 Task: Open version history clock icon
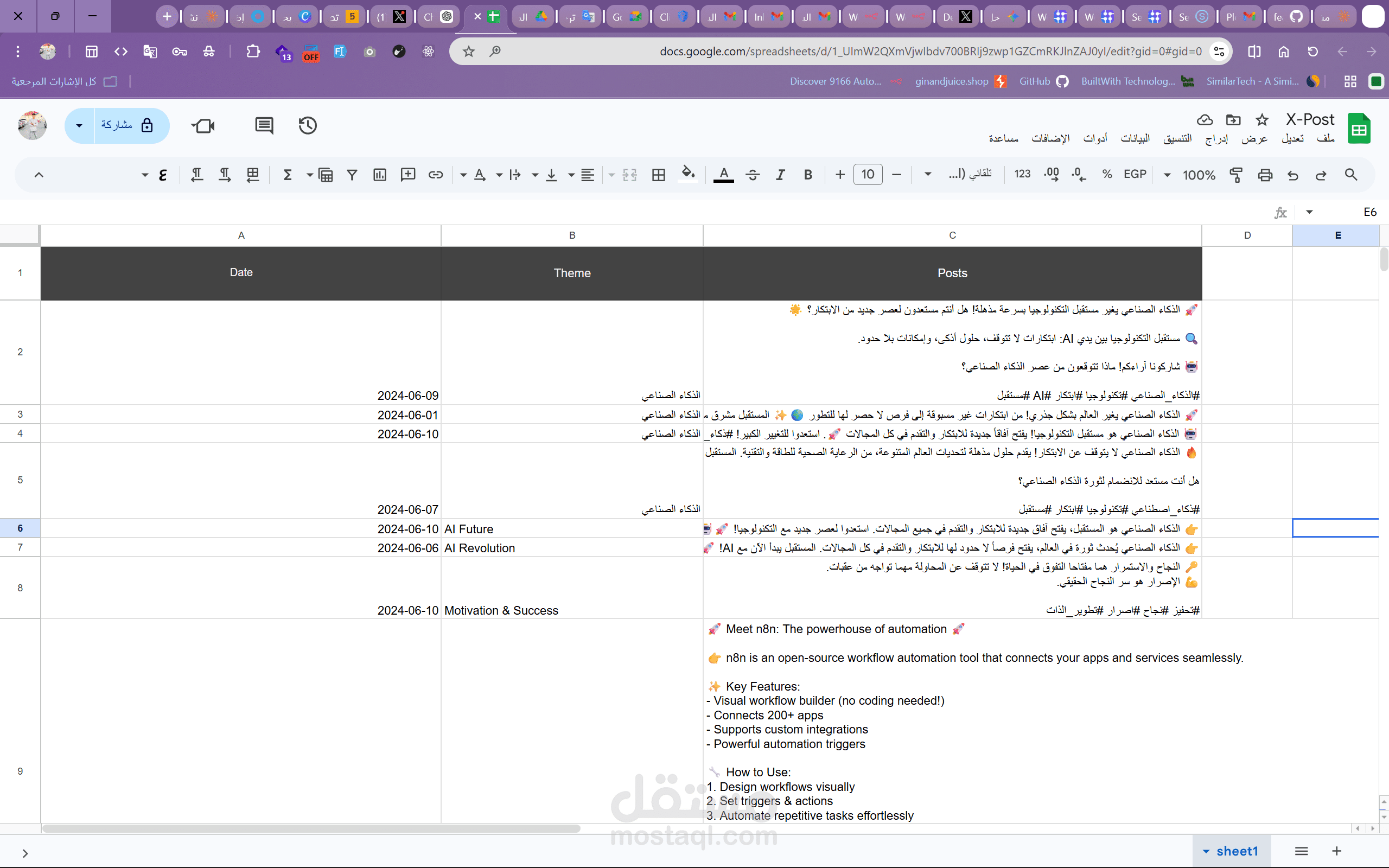click(308, 125)
